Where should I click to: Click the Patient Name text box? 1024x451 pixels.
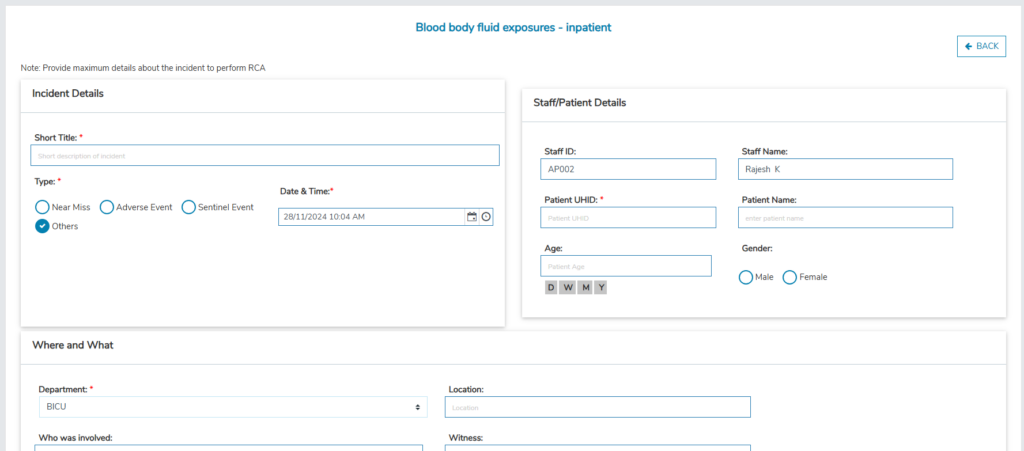(x=845, y=218)
